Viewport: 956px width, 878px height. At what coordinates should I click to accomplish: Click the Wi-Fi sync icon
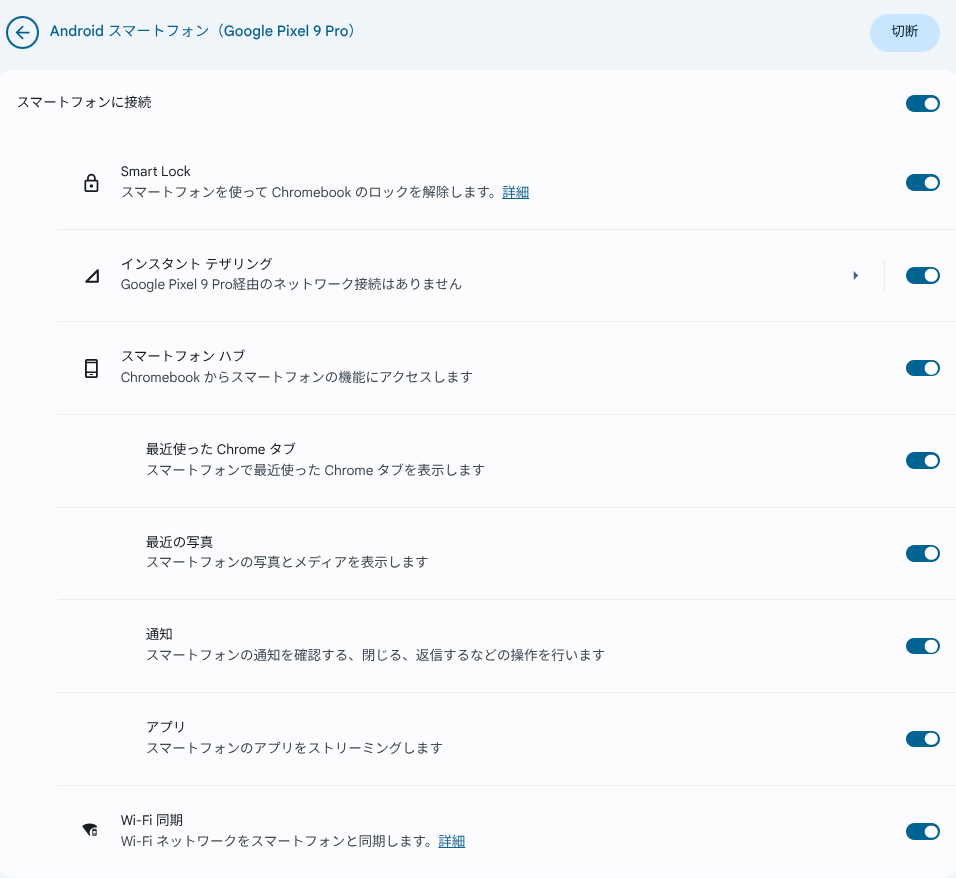click(x=90, y=830)
